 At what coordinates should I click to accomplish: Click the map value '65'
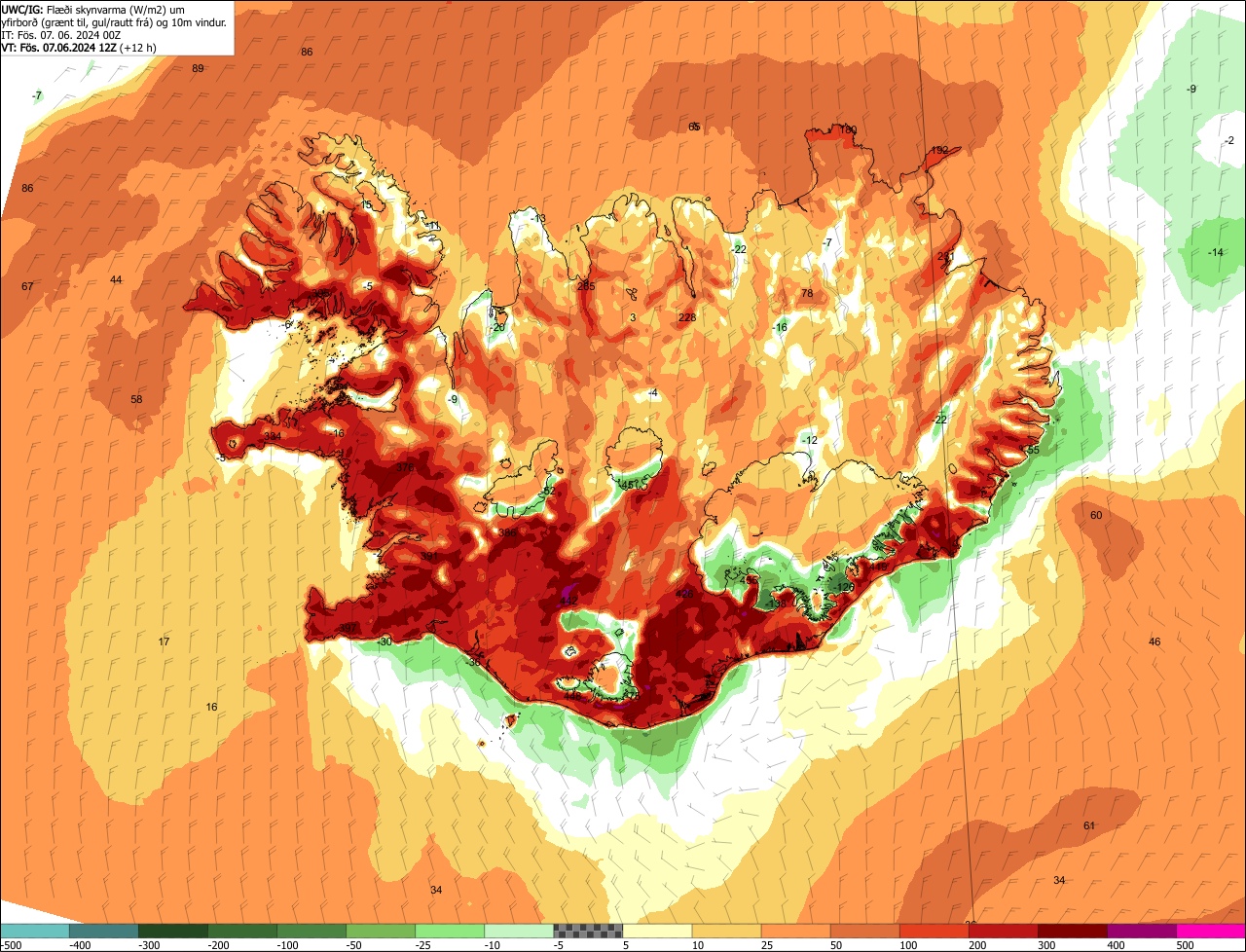pos(694,128)
